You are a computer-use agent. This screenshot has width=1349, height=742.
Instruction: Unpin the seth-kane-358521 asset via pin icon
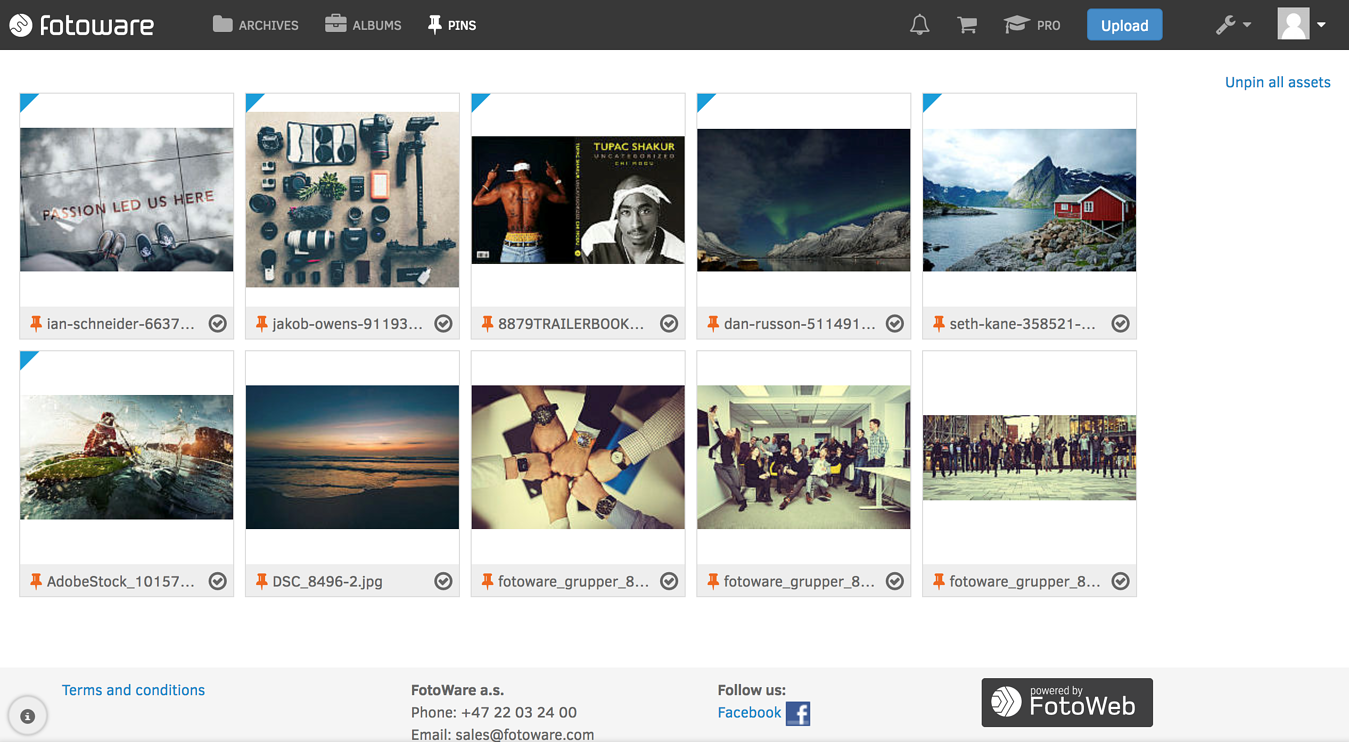click(939, 323)
